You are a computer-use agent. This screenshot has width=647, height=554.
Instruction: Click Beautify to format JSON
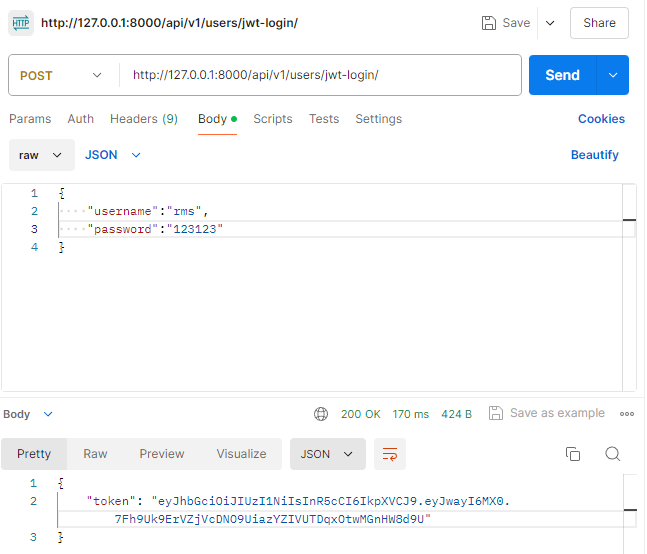point(595,155)
